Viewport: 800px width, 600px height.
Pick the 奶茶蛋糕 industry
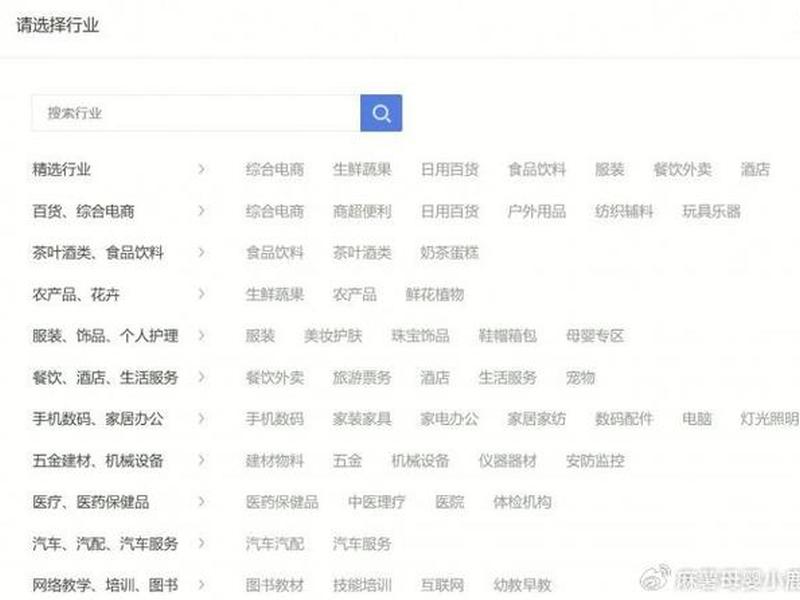(449, 252)
